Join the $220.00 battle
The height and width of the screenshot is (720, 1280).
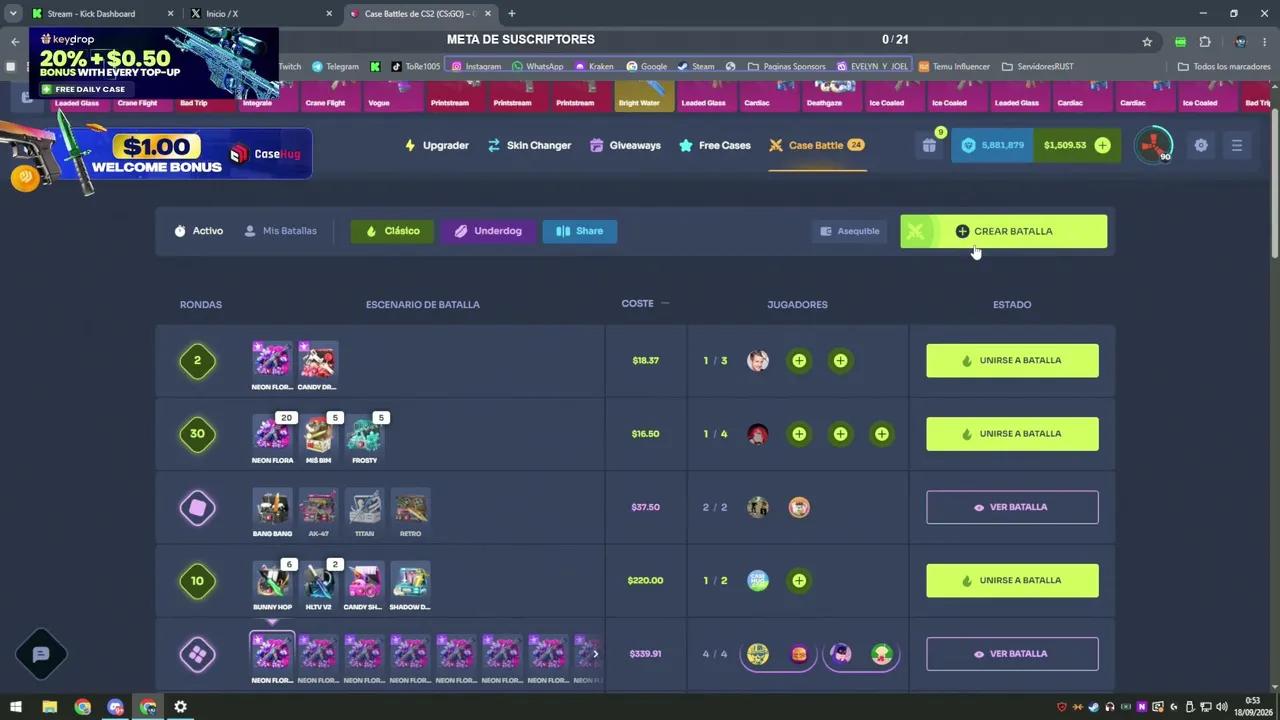(1012, 581)
